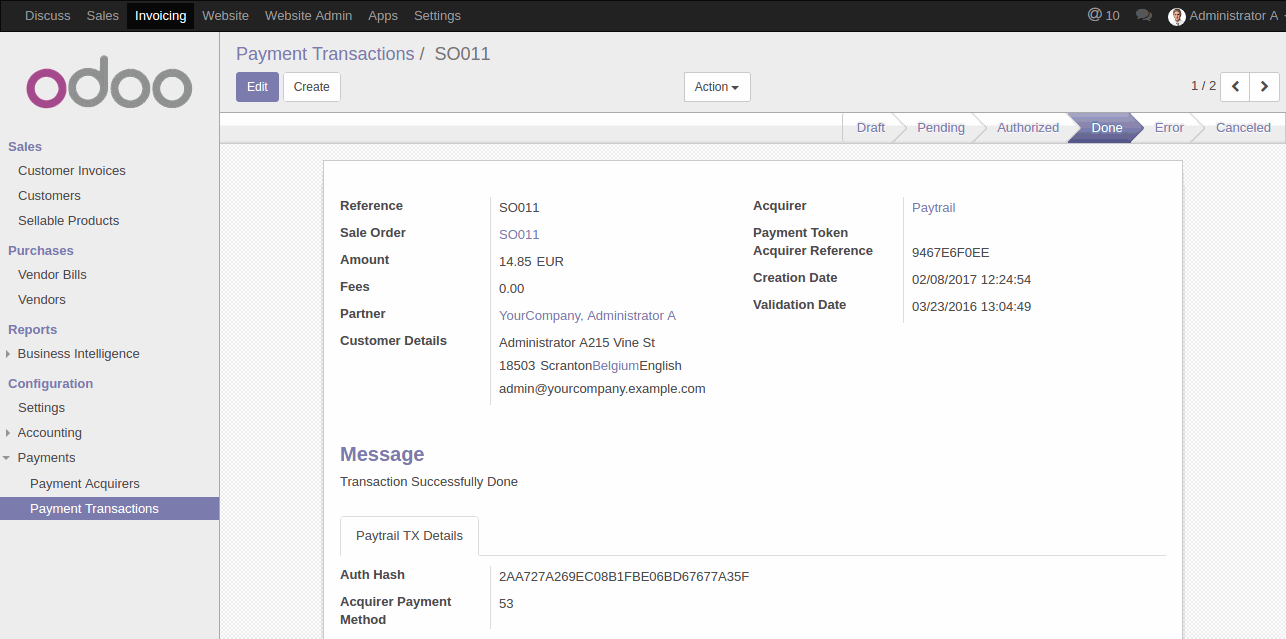
Task: Click the Auth Hash value 2AA727A269EC08B1FBE06BD67677A35F
Action: coord(624,577)
